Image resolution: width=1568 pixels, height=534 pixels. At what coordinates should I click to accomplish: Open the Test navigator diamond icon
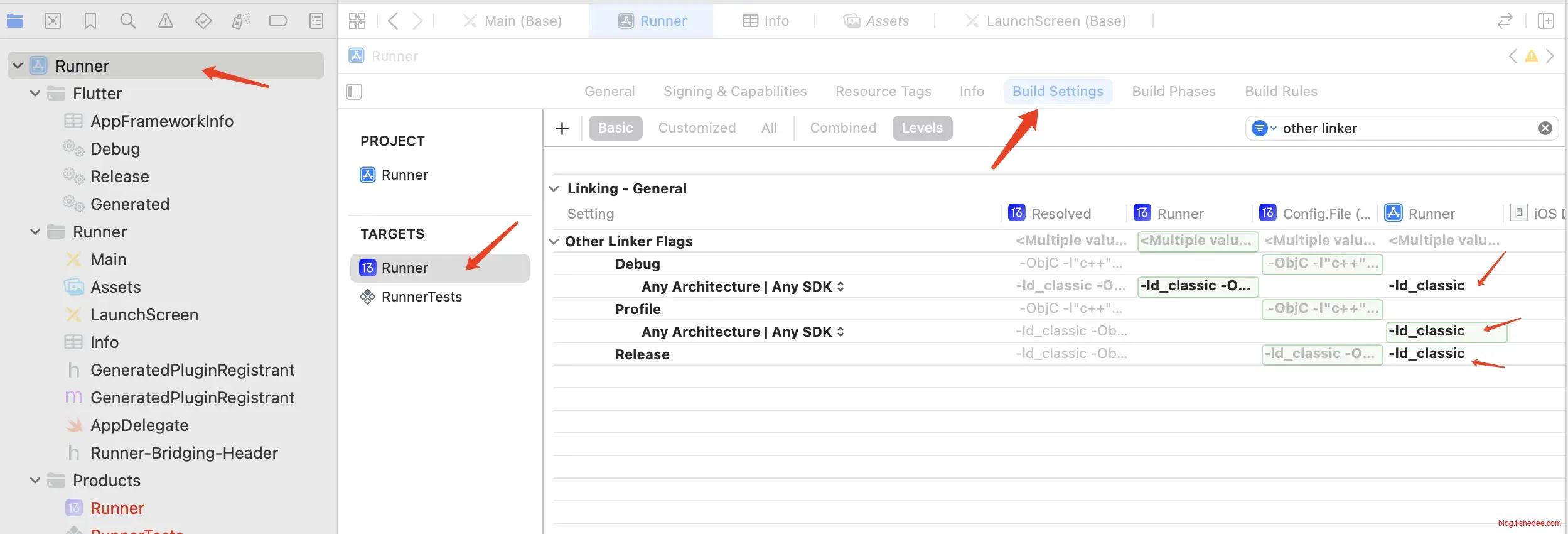pyautogui.click(x=203, y=21)
